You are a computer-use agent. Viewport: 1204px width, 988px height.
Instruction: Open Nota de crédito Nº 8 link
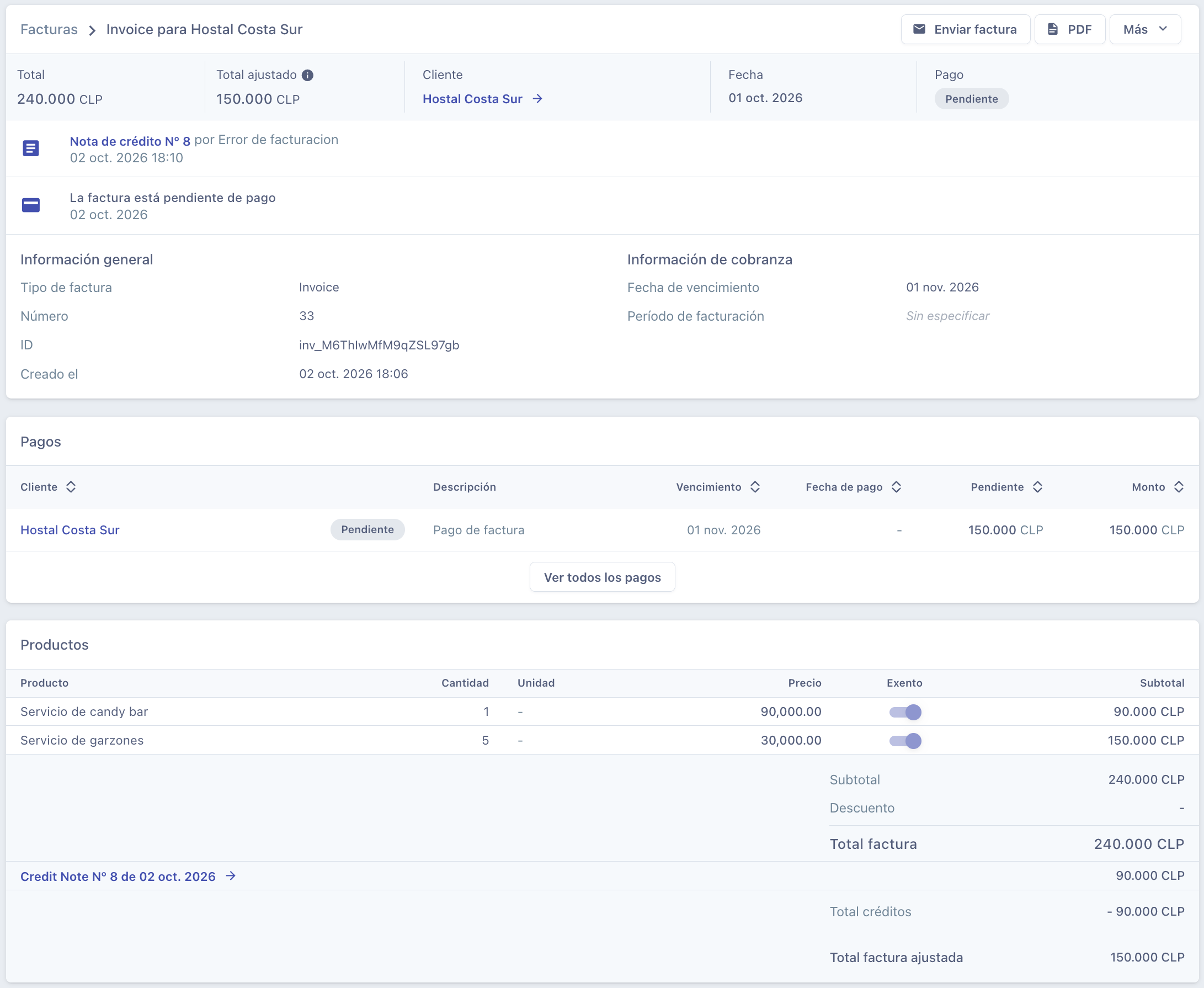(x=130, y=141)
